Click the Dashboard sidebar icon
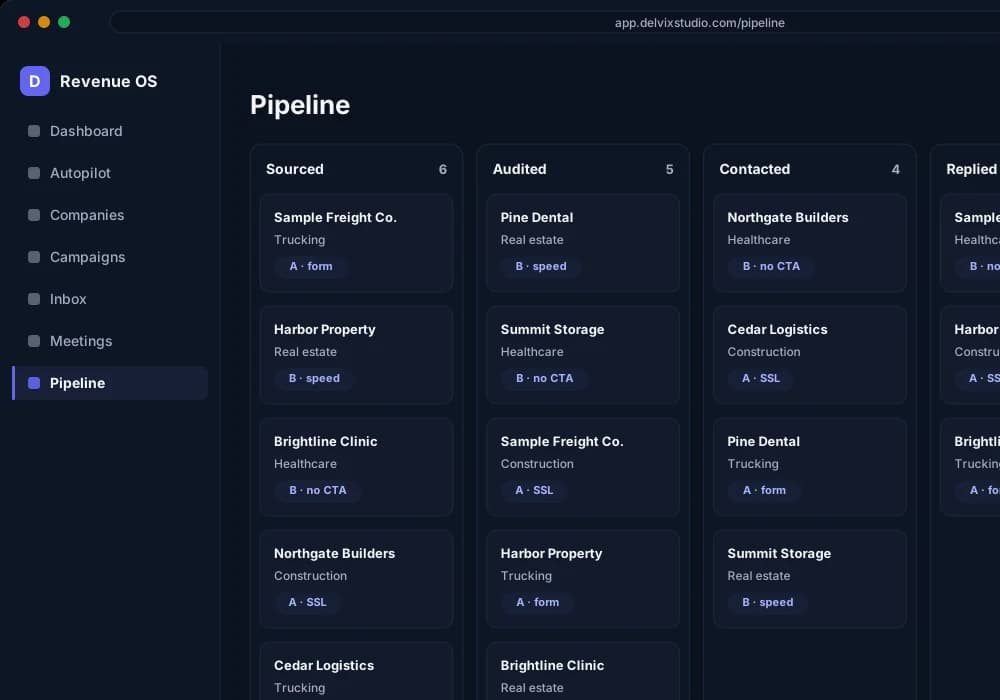This screenshot has width=1000, height=700. pyautogui.click(x=34, y=131)
